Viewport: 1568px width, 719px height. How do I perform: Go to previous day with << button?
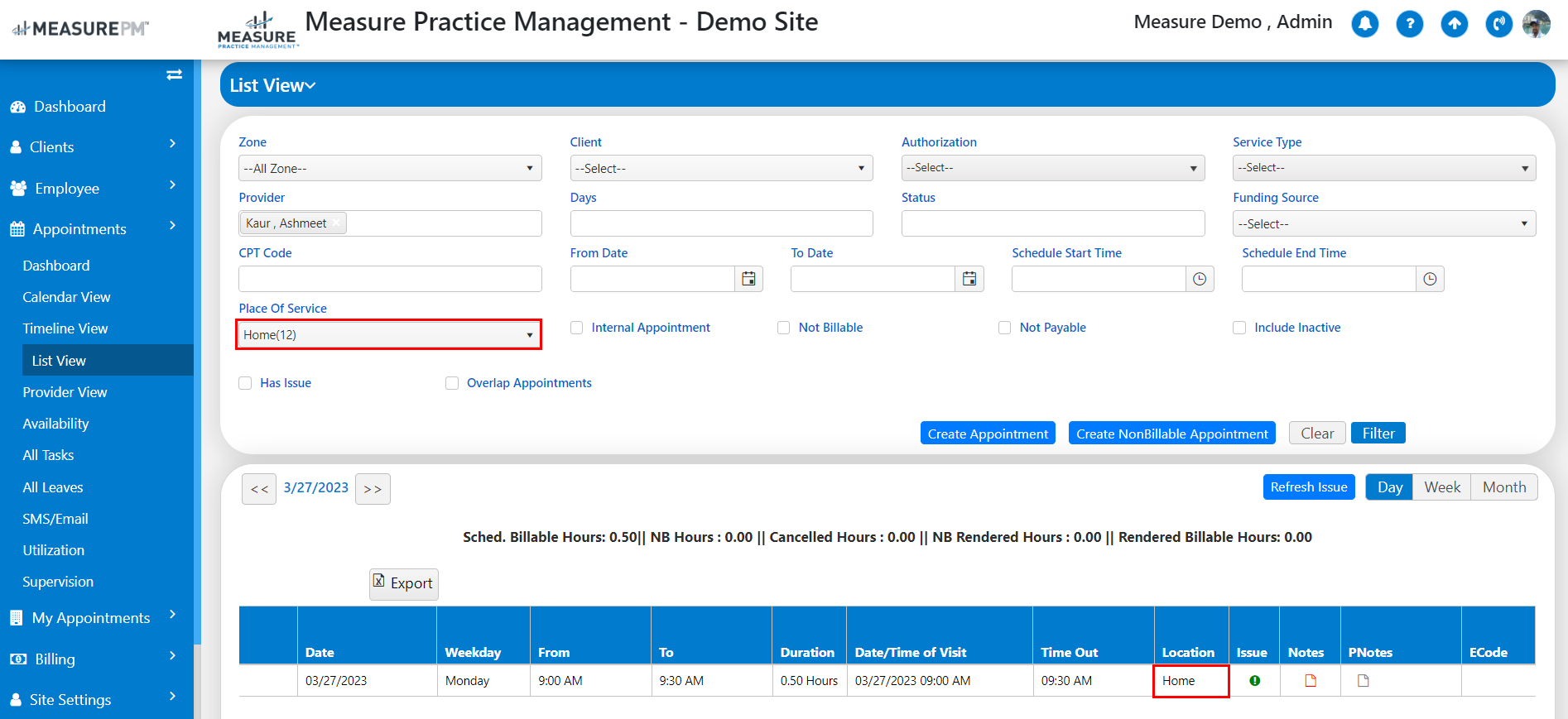[259, 489]
